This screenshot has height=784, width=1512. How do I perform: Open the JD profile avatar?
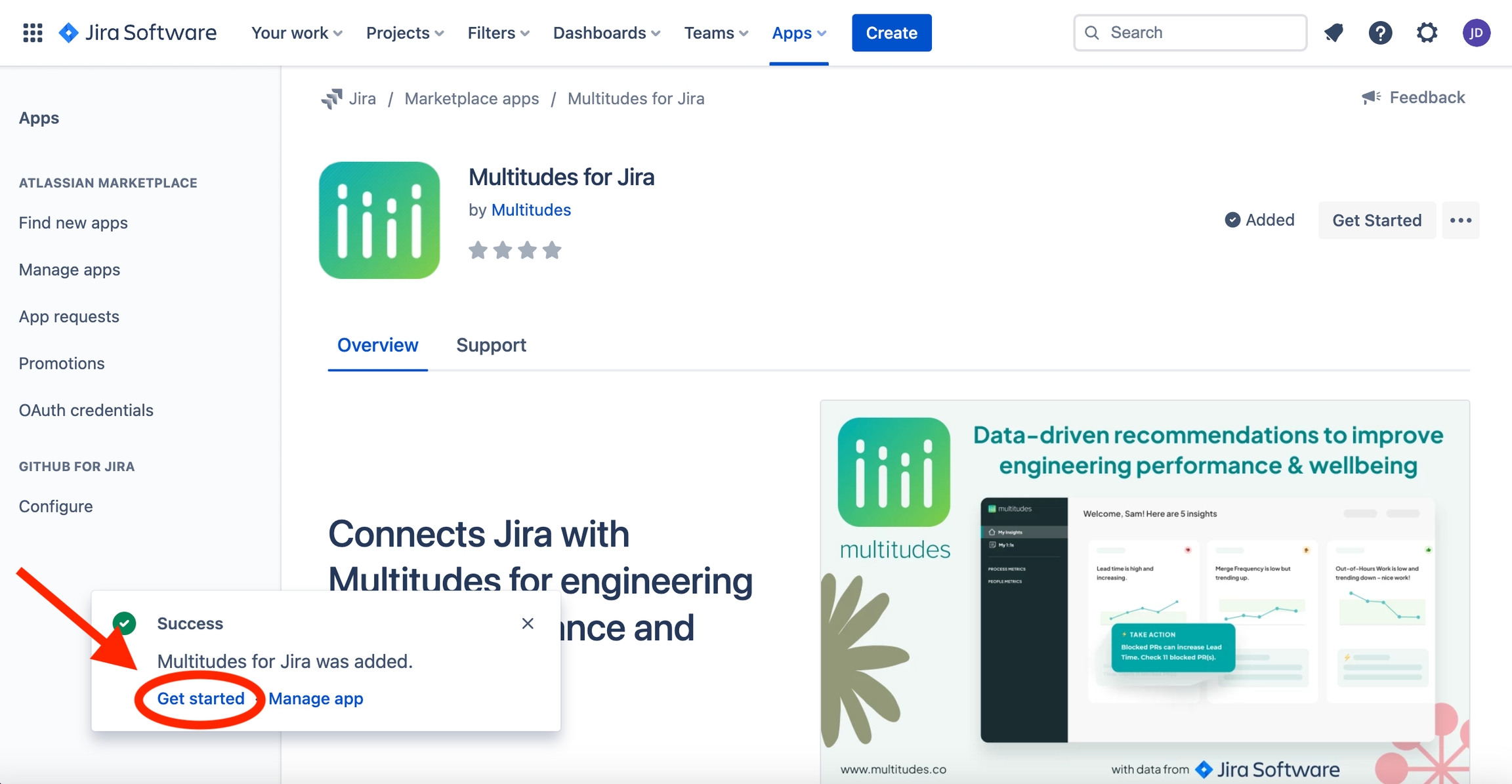tap(1476, 32)
